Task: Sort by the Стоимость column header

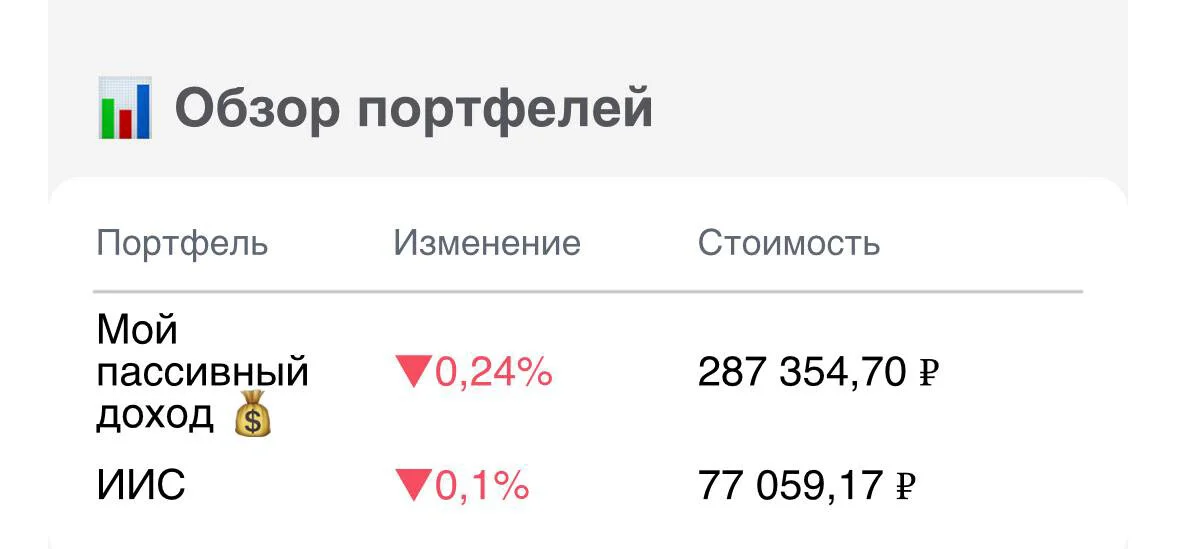Action: [x=789, y=244]
